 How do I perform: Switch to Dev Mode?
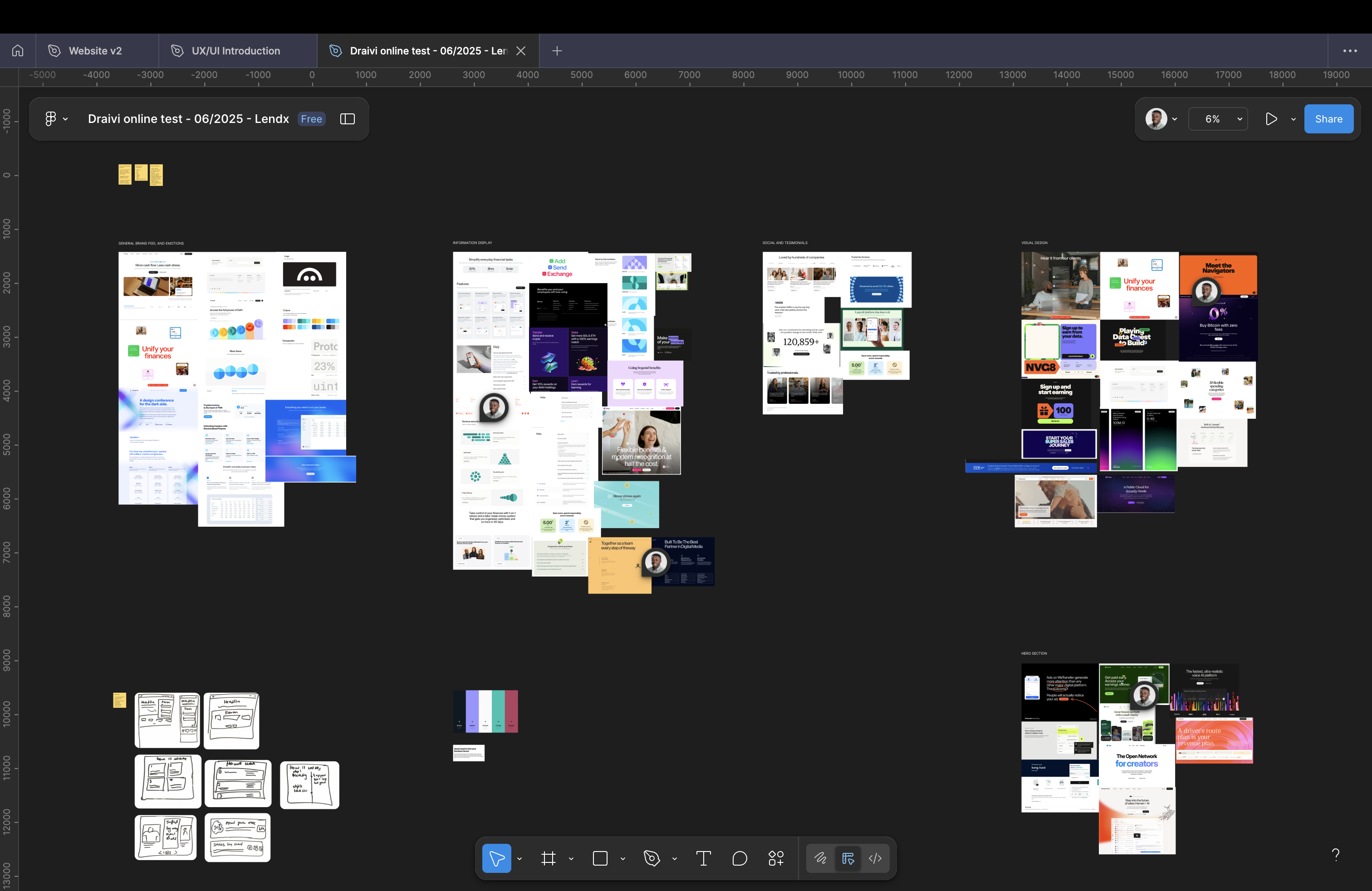(x=874, y=858)
